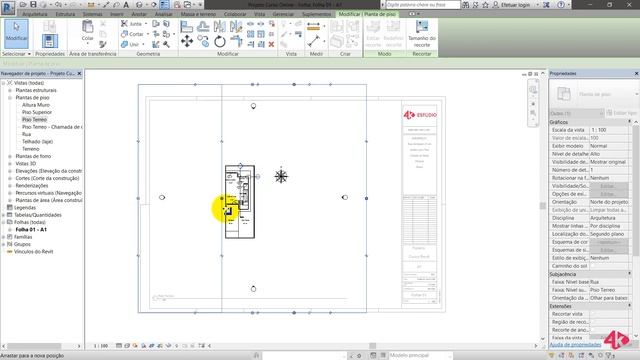The image size is (640, 360).
Task: Close the Navegador de projeto panel
Action: tap(80, 73)
